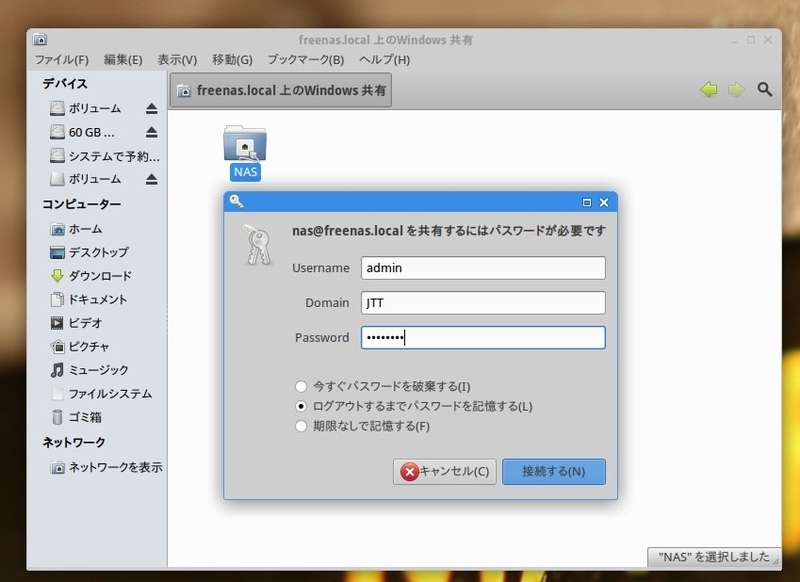Maximize the password dialog
Image resolution: width=800 pixels, height=582 pixels.
587,203
